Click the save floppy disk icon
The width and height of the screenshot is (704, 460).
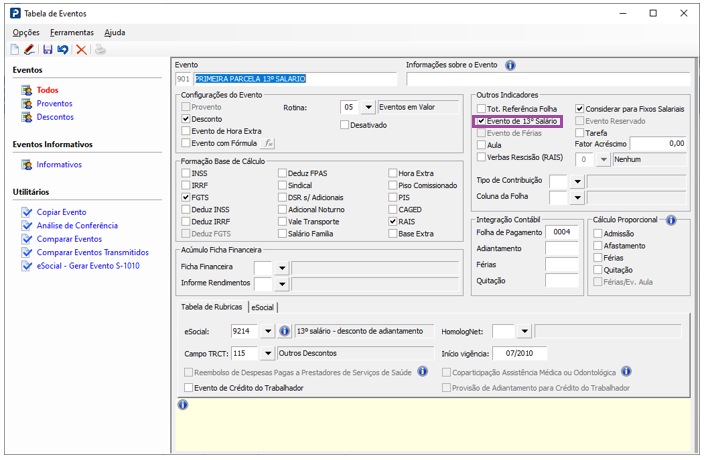click(x=47, y=49)
